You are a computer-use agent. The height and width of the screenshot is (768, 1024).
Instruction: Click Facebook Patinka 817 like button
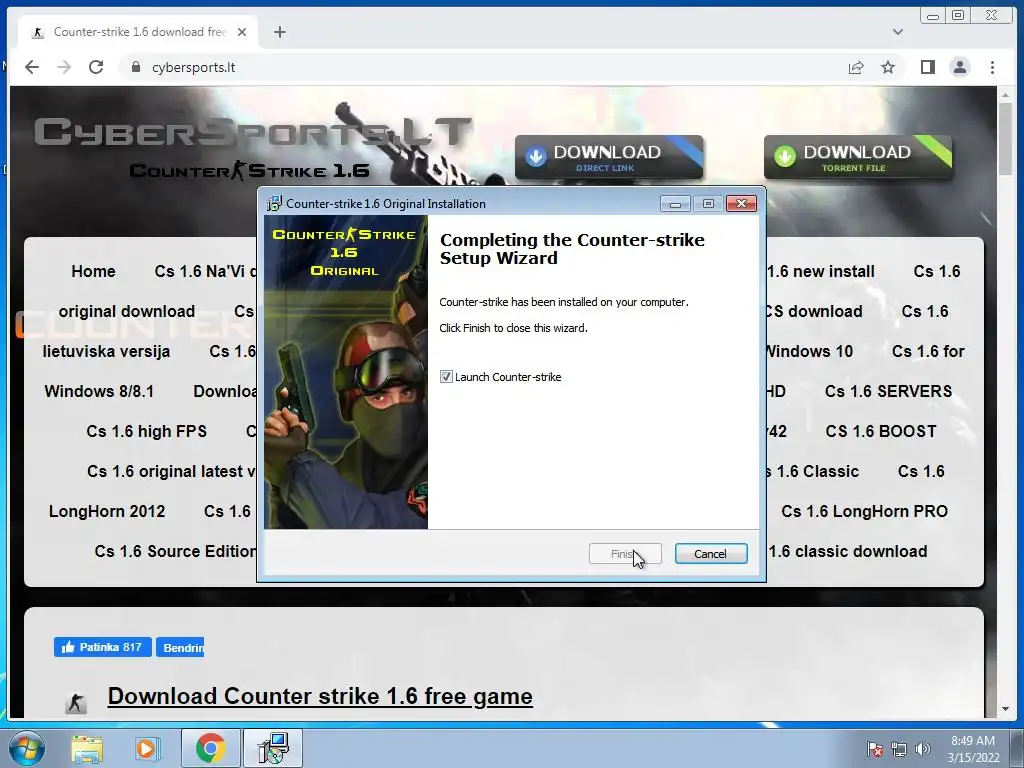point(103,647)
